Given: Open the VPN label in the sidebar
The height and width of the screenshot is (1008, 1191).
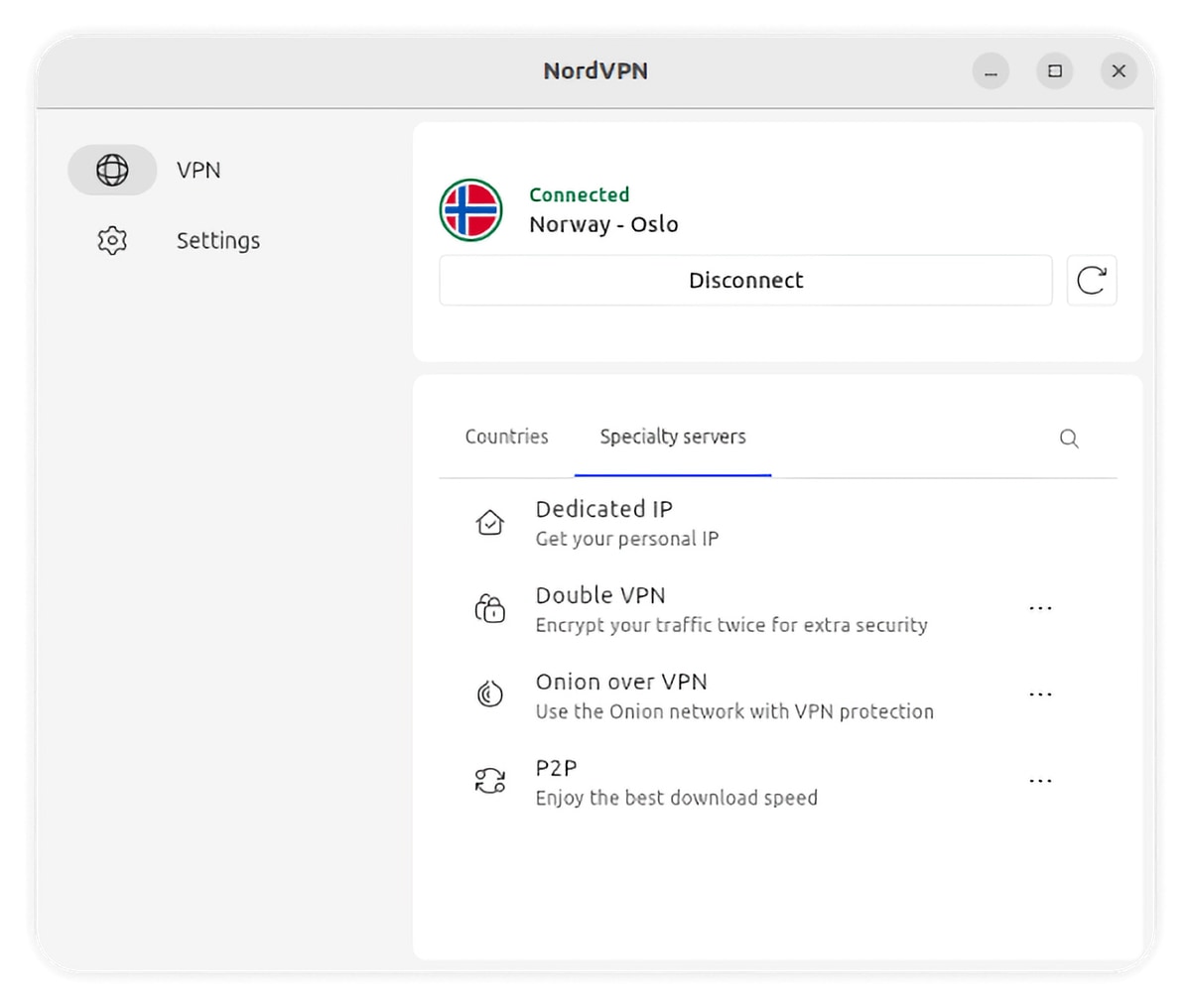Looking at the screenshot, I should coord(198,170).
